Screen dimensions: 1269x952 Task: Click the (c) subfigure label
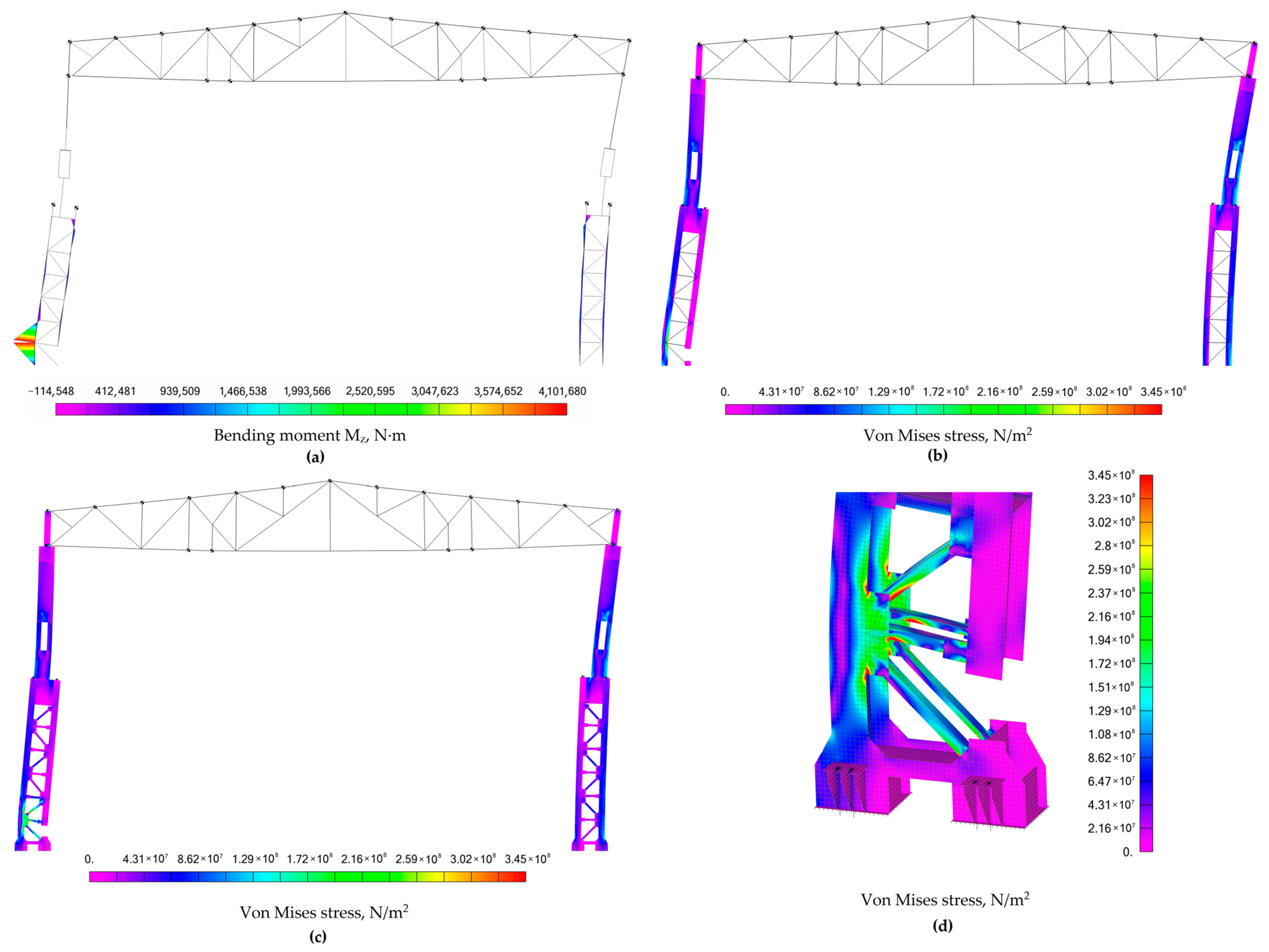[x=318, y=936]
